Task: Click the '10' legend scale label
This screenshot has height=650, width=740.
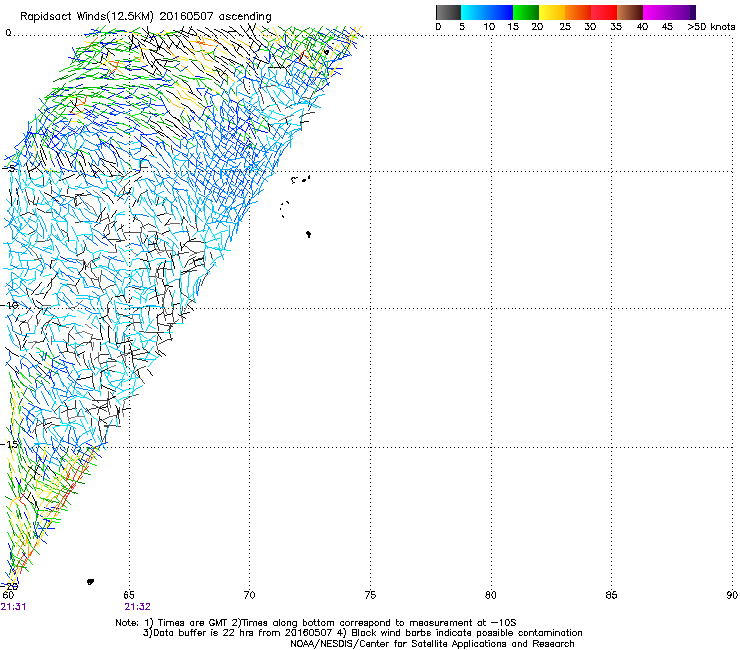Action: [489, 27]
